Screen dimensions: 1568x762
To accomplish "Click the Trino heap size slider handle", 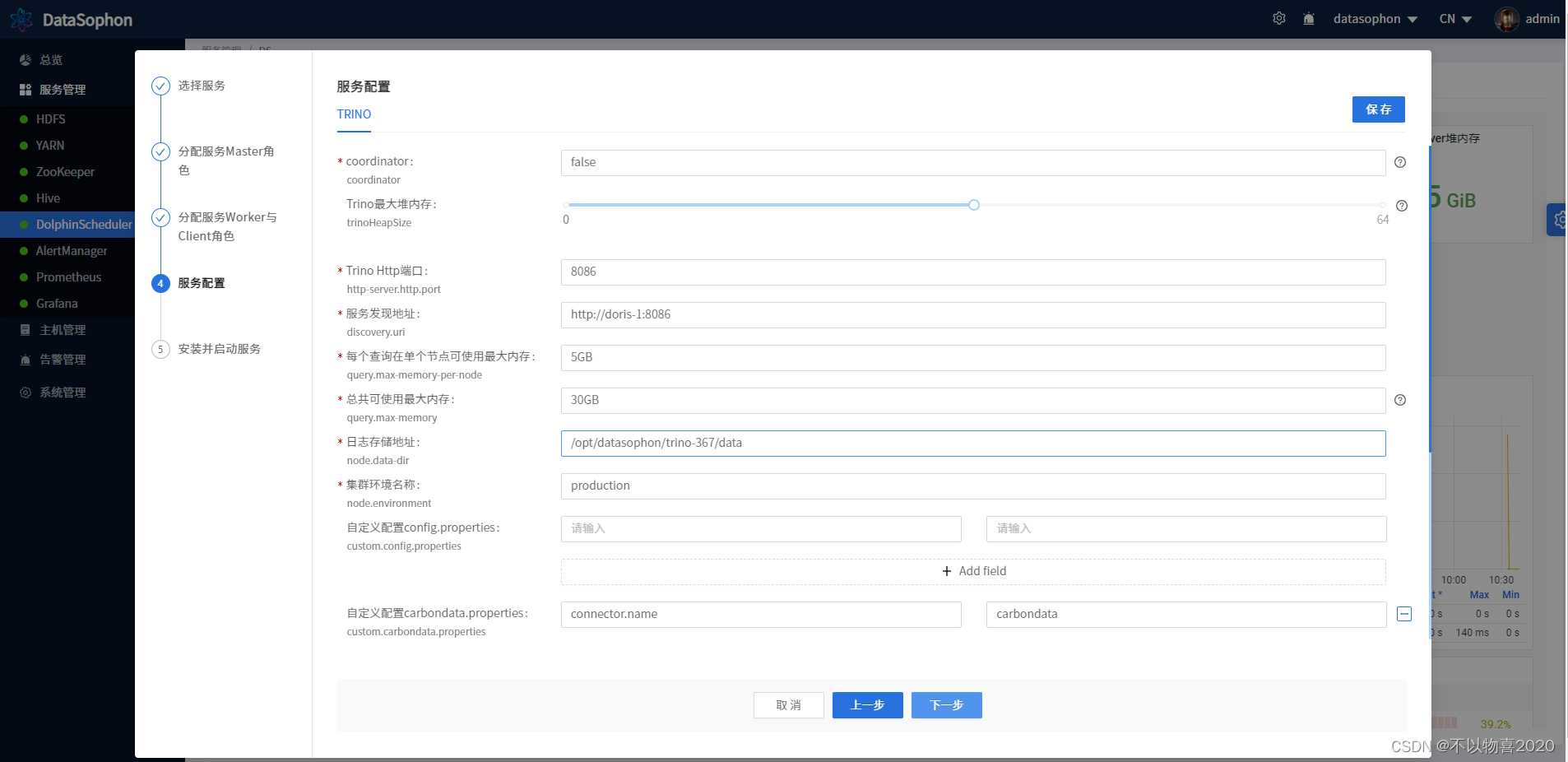I will [974, 205].
